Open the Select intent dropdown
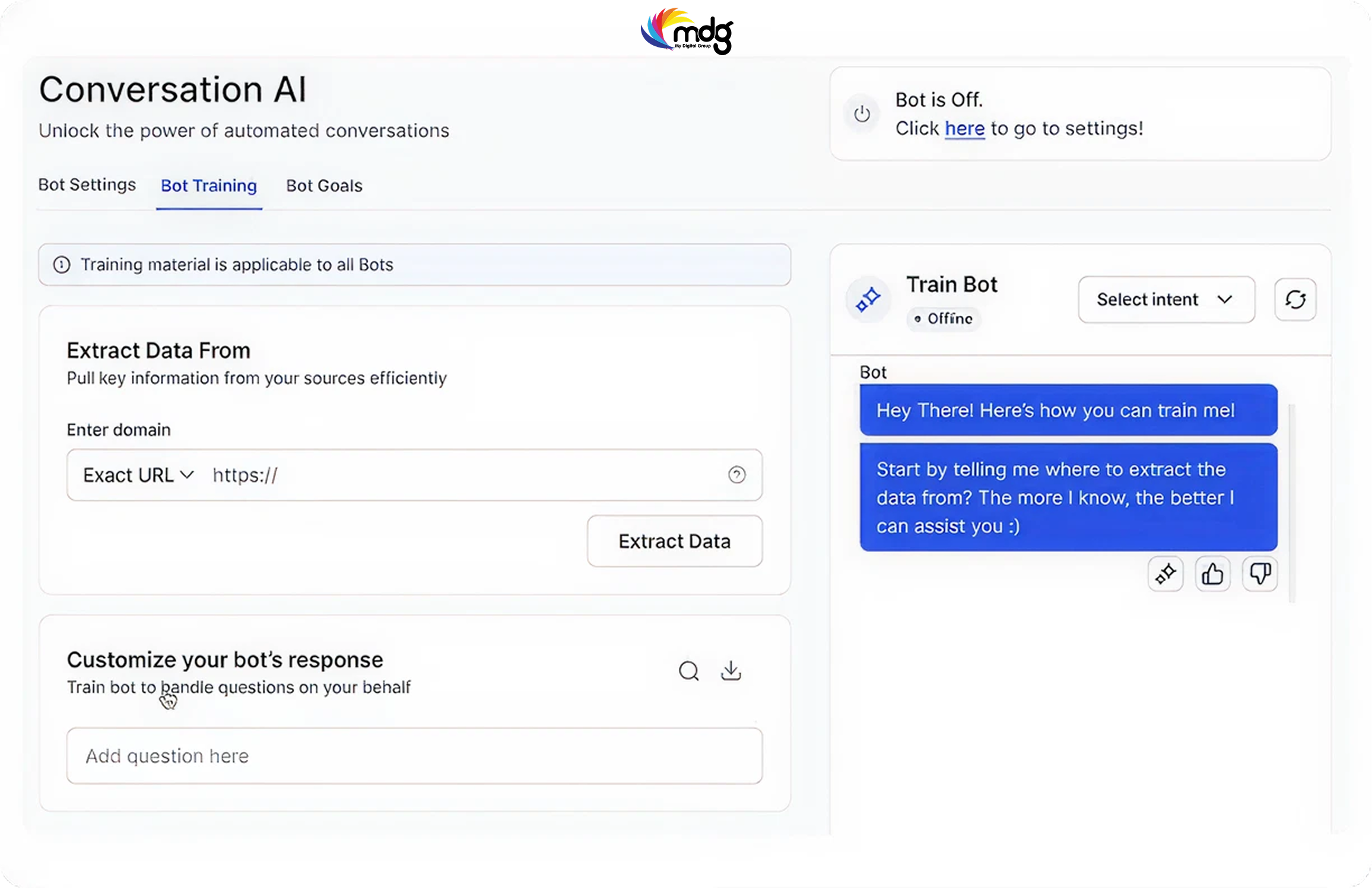Image resolution: width=1372 pixels, height=888 pixels. pyautogui.click(x=1165, y=299)
